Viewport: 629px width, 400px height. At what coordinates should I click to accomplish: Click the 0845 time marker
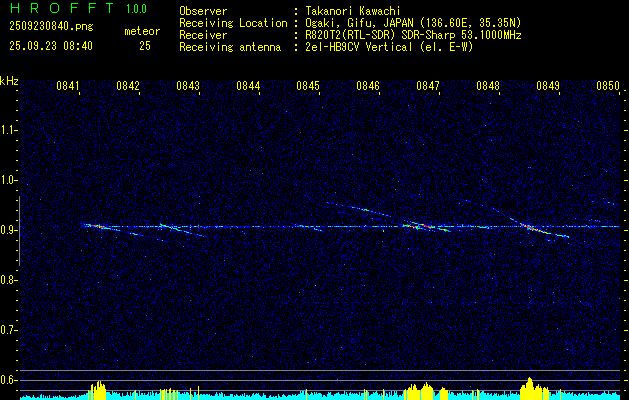[x=308, y=86]
